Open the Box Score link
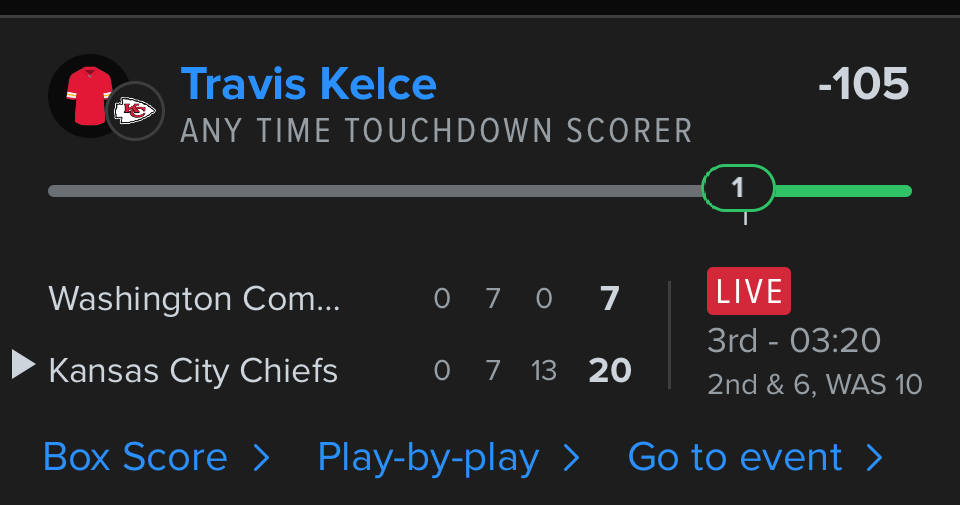 click(136, 458)
